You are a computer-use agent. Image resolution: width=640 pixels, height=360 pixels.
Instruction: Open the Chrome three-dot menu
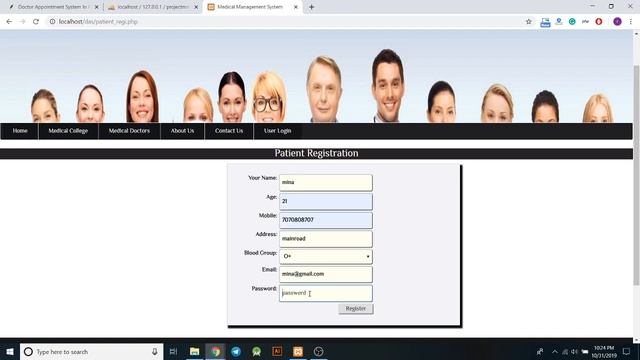click(x=631, y=22)
